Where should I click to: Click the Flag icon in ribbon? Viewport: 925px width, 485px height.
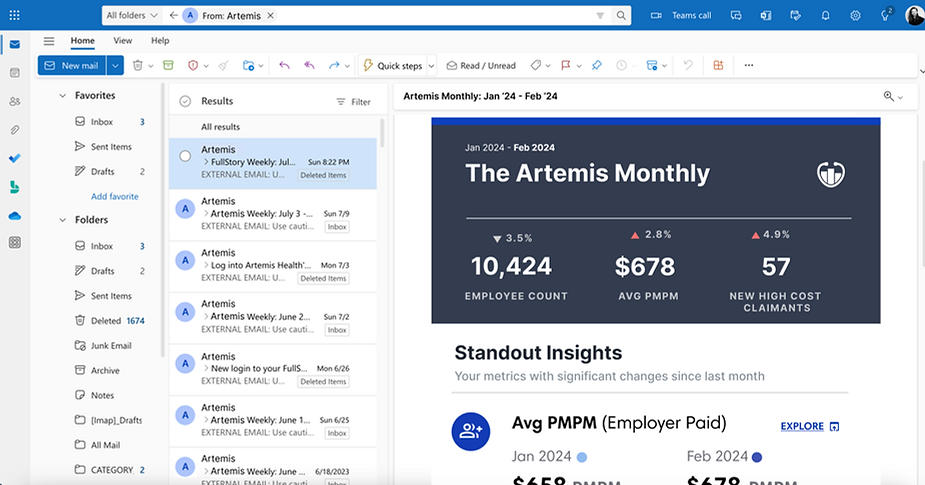[566, 65]
